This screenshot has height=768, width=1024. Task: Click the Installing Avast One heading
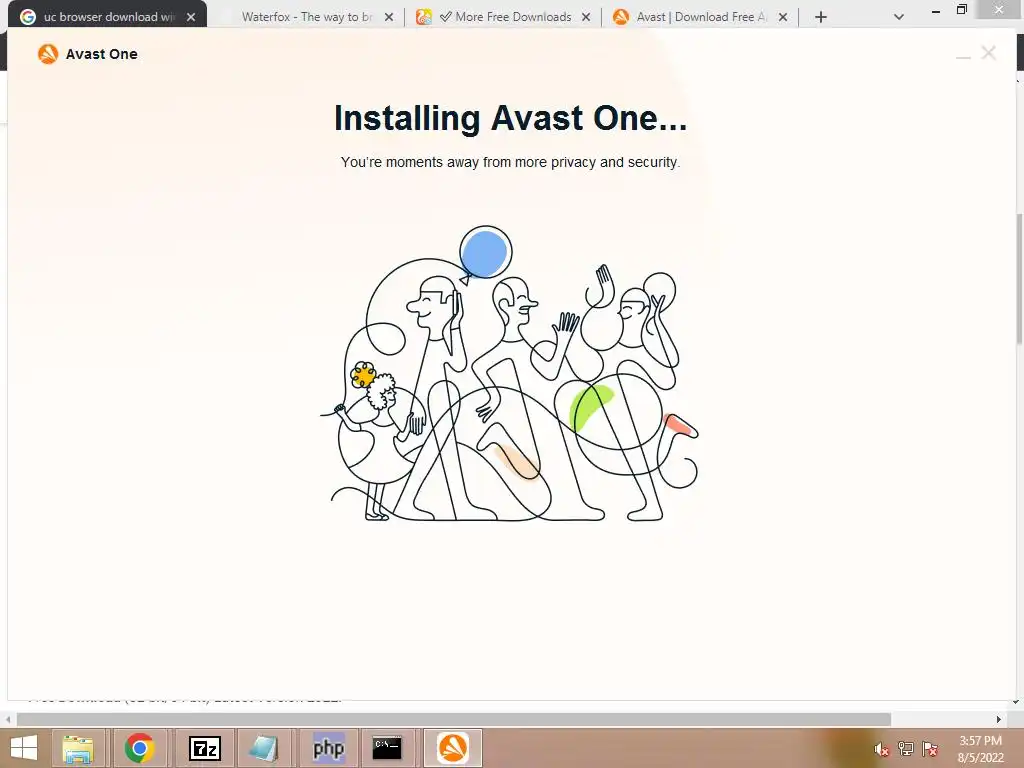click(x=510, y=118)
